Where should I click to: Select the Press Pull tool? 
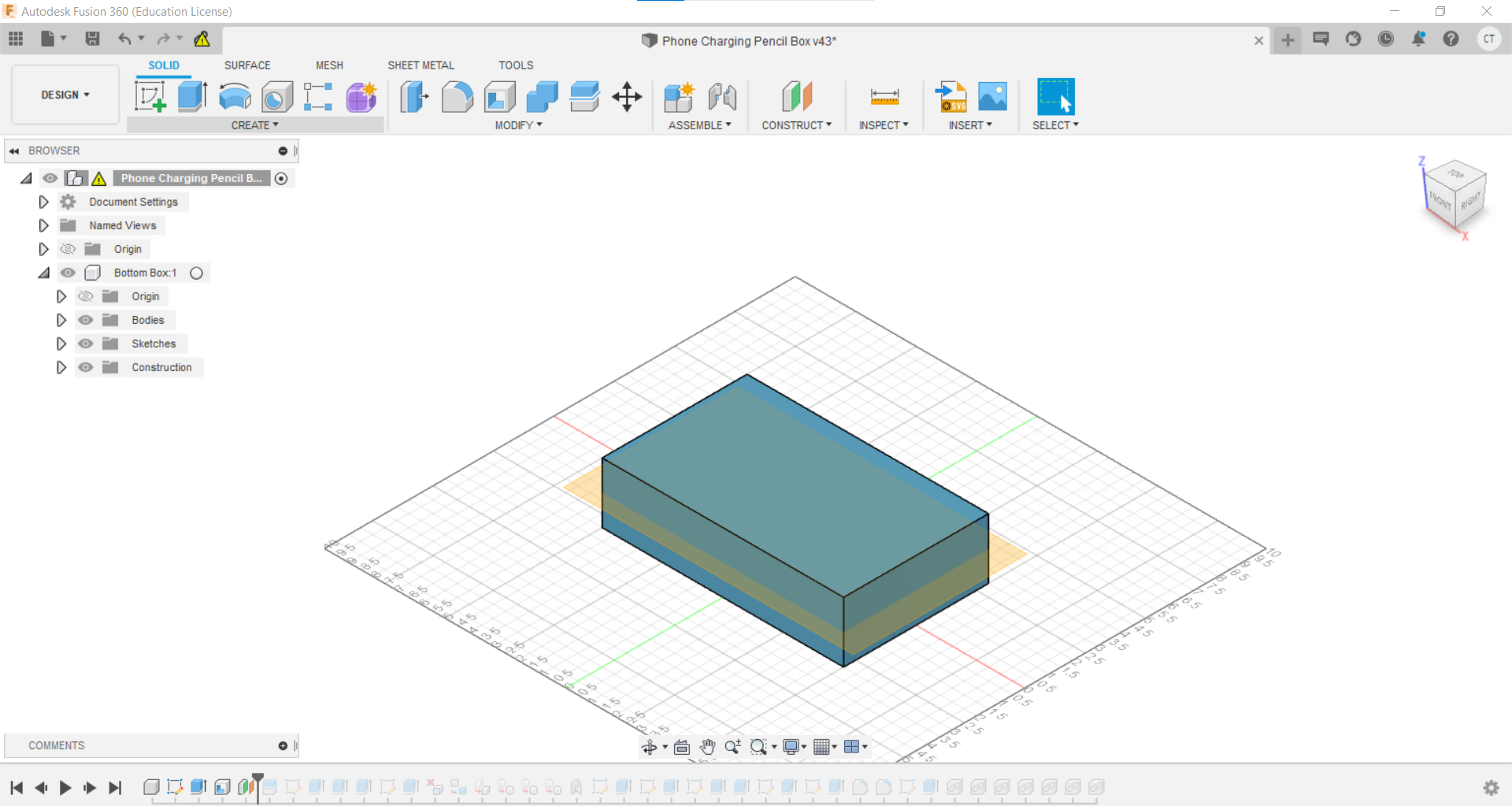(x=414, y=97)
